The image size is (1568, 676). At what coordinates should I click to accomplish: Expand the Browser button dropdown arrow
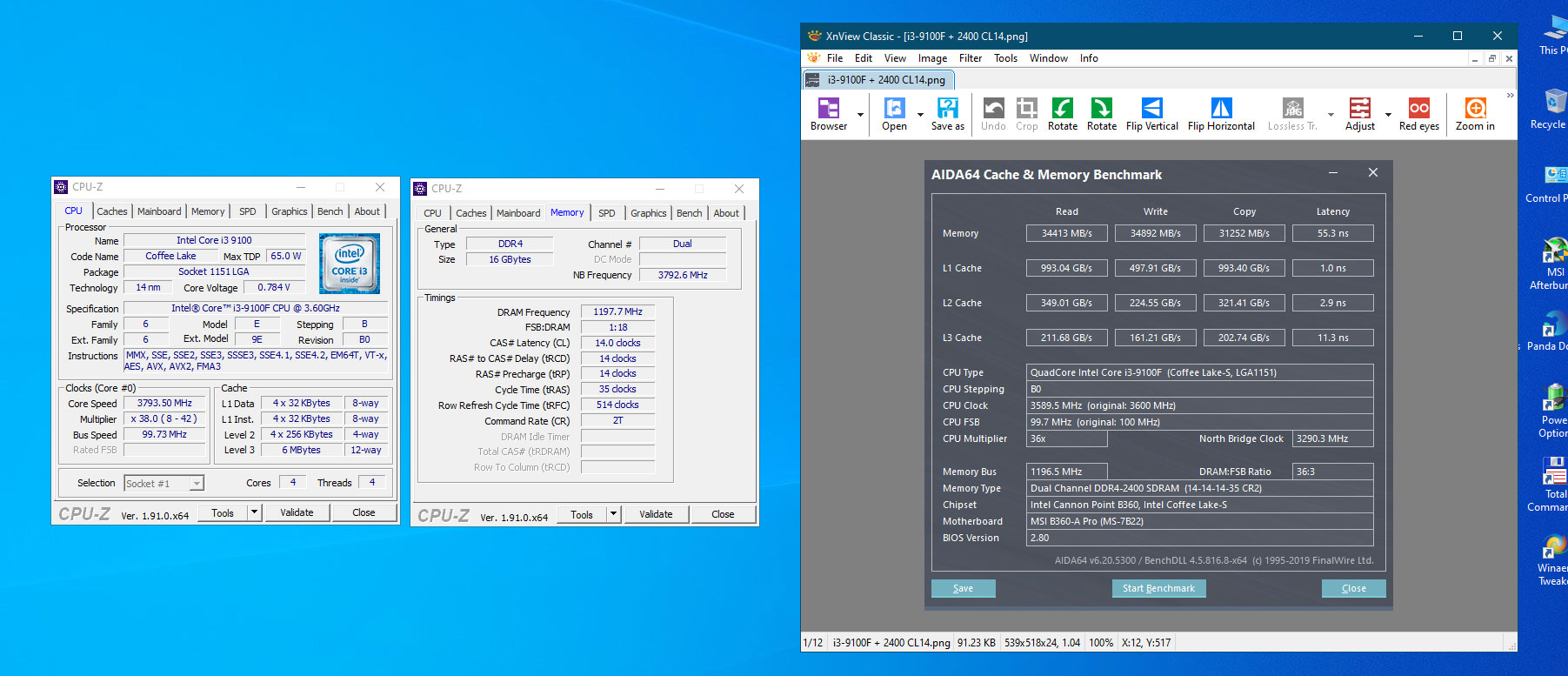point(860,114)
